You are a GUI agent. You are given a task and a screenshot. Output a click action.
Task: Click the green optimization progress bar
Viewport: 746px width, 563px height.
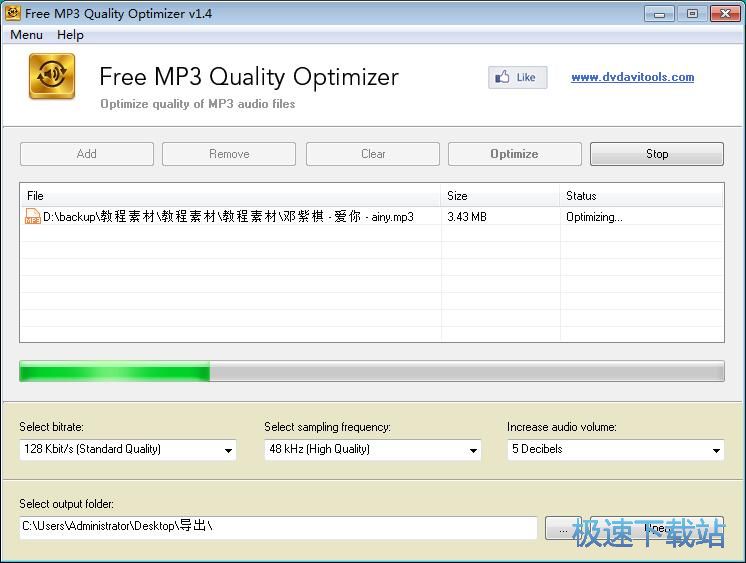coord(372,371)
